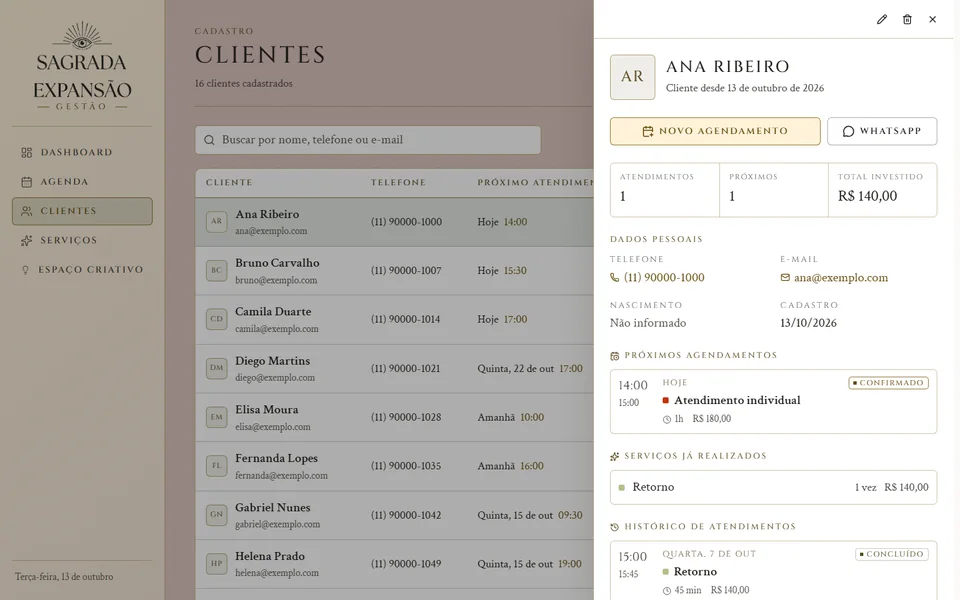This screenshot has width=960, height=600.
Task: Click the AR avatar in detail panel
Action: click(632, 77)
